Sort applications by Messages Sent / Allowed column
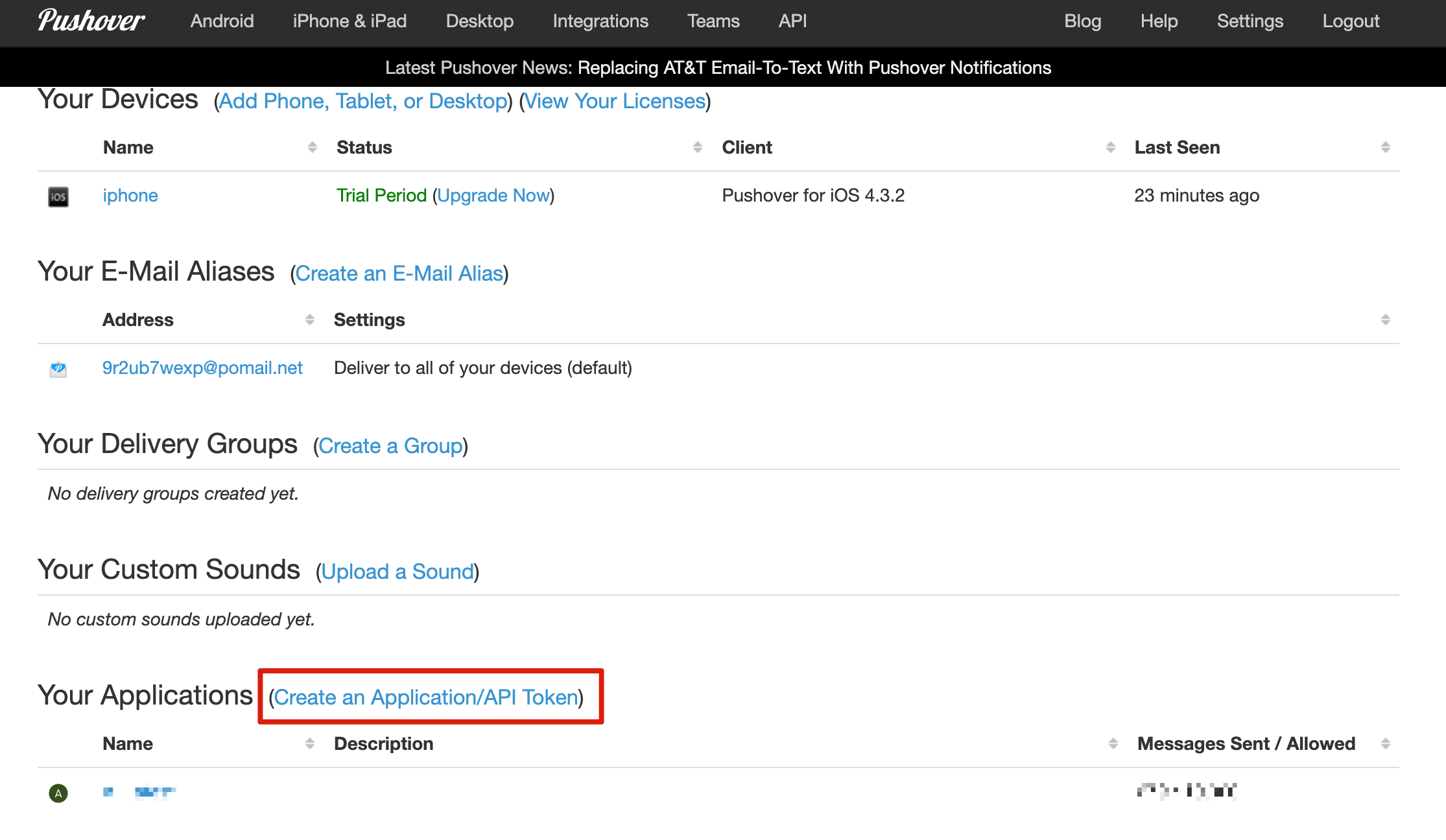Image resolution: width=1446 pixels, height=840 pixels. (x=1386, y=743)
